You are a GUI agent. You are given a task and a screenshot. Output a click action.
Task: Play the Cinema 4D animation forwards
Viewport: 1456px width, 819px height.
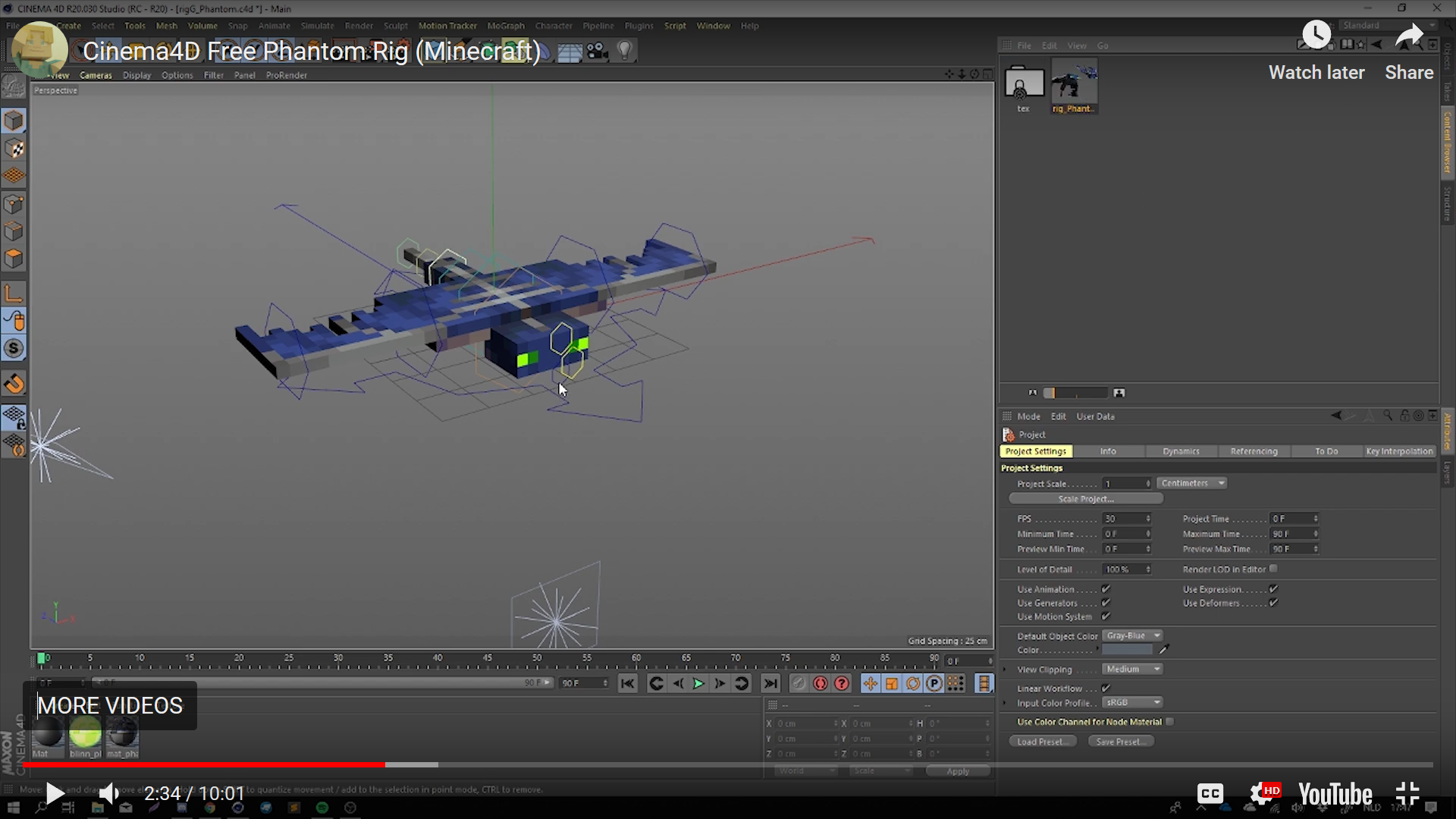click(698, 683)
